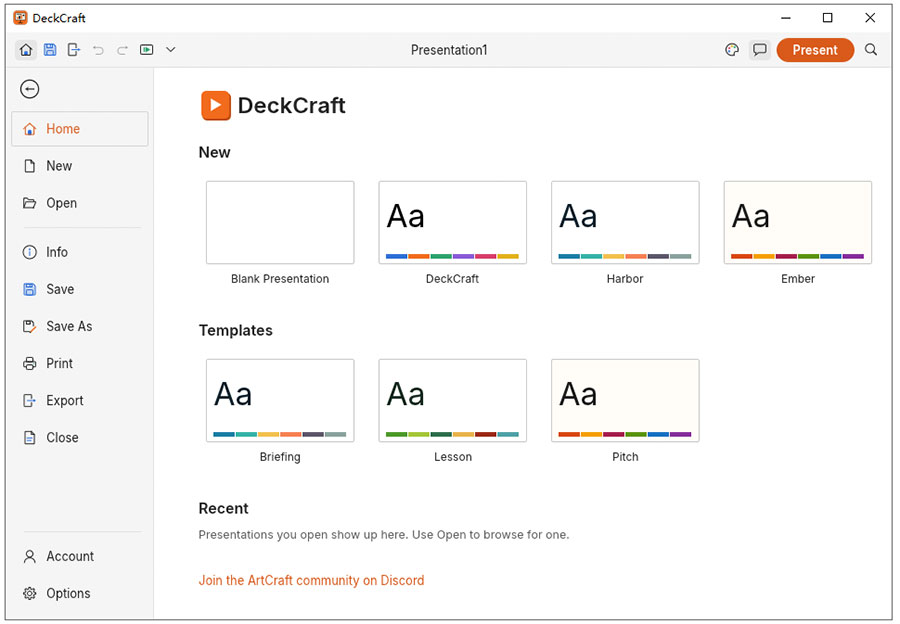Choose the Ember theme thumbnail
900x624 pixels.
click(x=798, y=223)
